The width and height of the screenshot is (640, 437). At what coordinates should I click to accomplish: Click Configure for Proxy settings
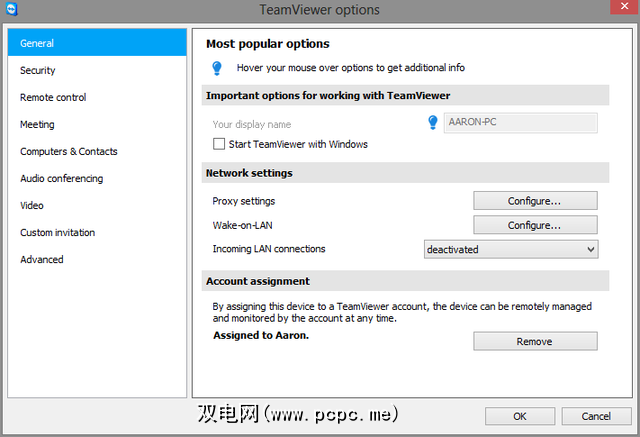click(x=535, y=201)
